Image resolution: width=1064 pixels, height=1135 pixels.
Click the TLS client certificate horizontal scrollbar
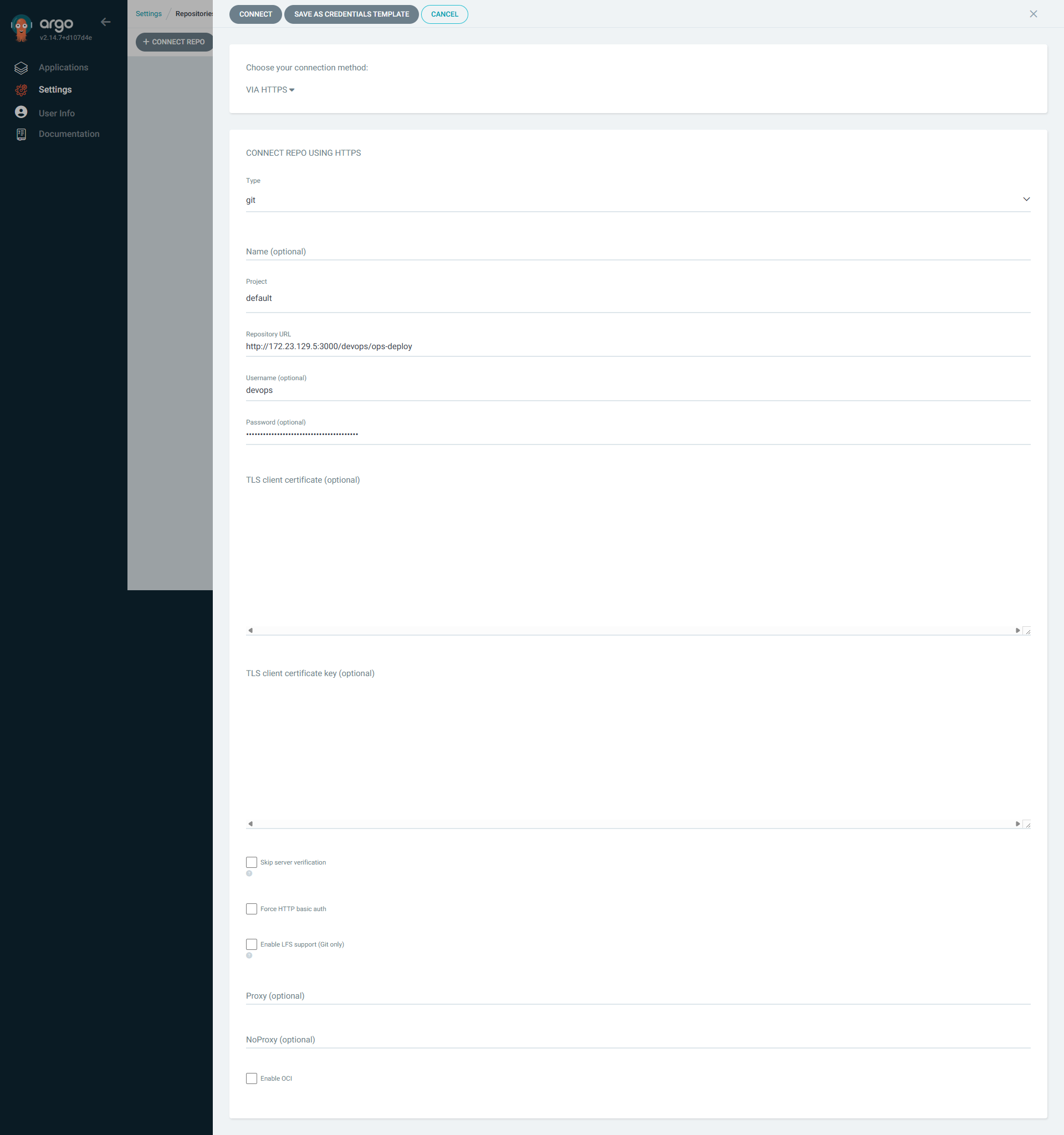point(633,630)
